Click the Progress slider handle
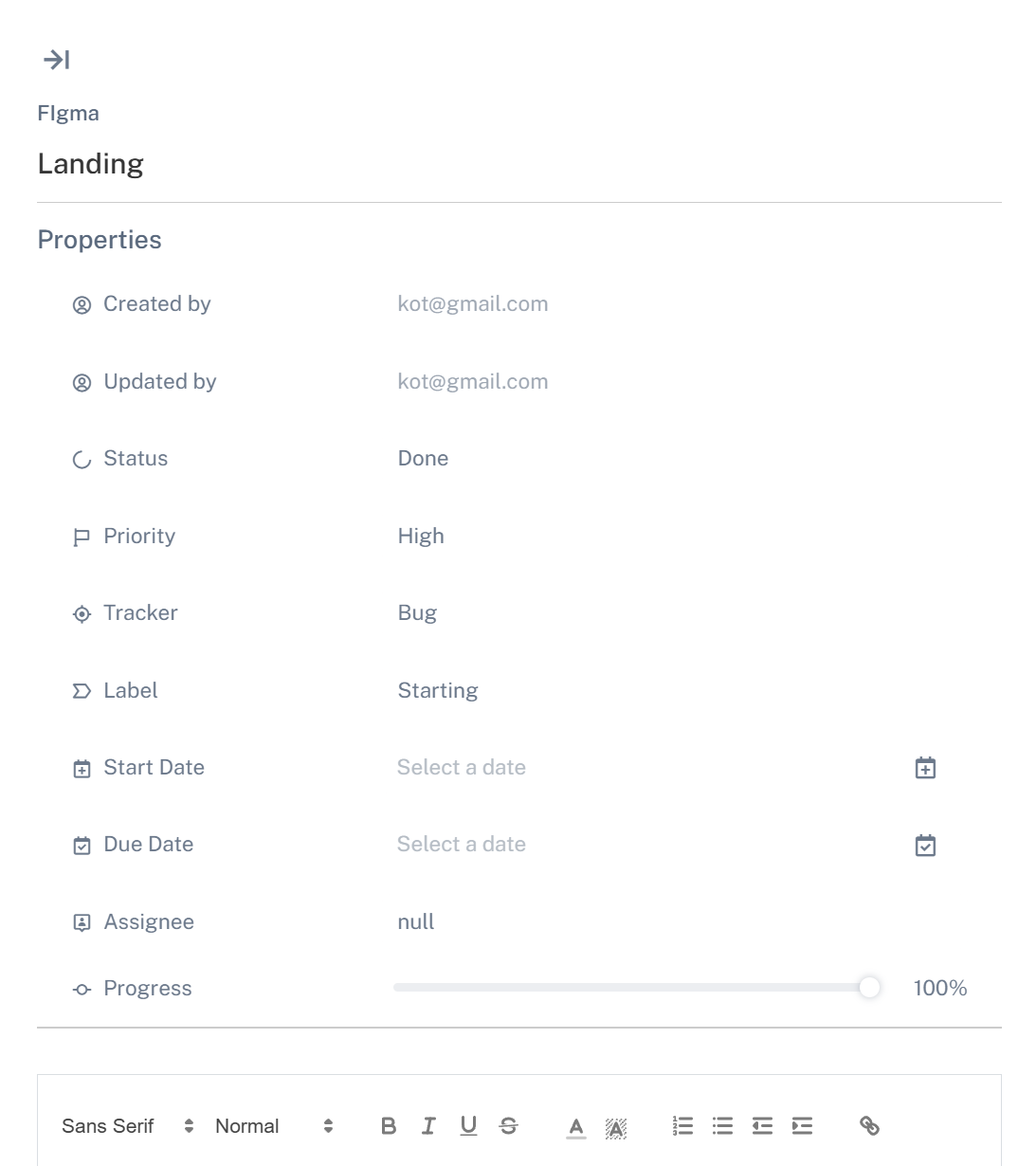Screen dimensions: 1036x1166 (869, 988)
